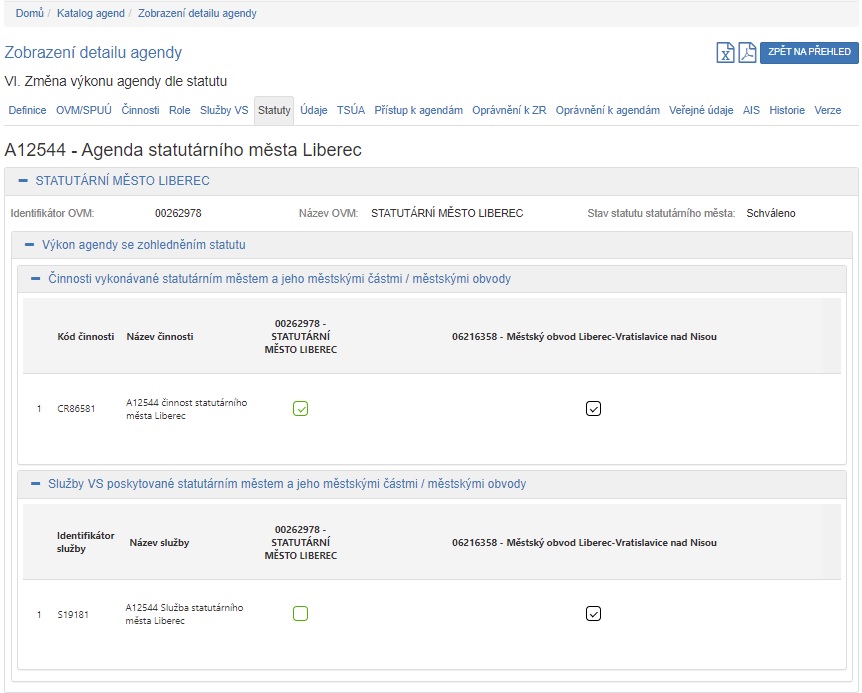Collapse 'Výkon agendy se zohledněním statutu' panel
862x693 pixels.
[30, 244]
